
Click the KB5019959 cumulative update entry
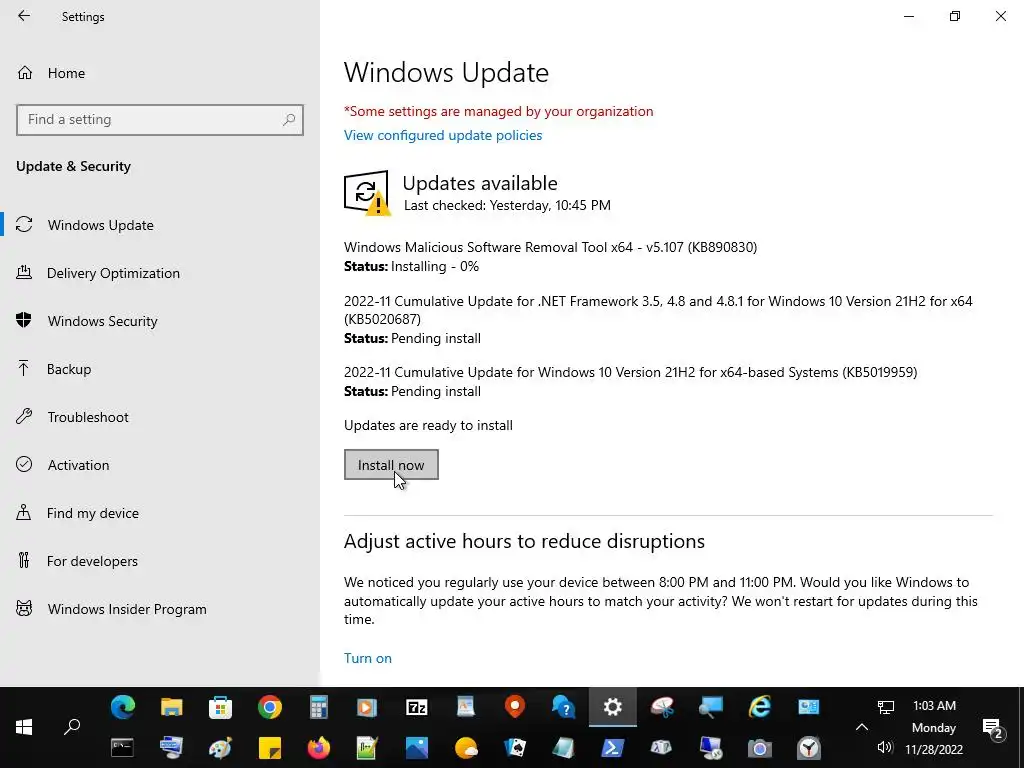click(x=631, y=372)
